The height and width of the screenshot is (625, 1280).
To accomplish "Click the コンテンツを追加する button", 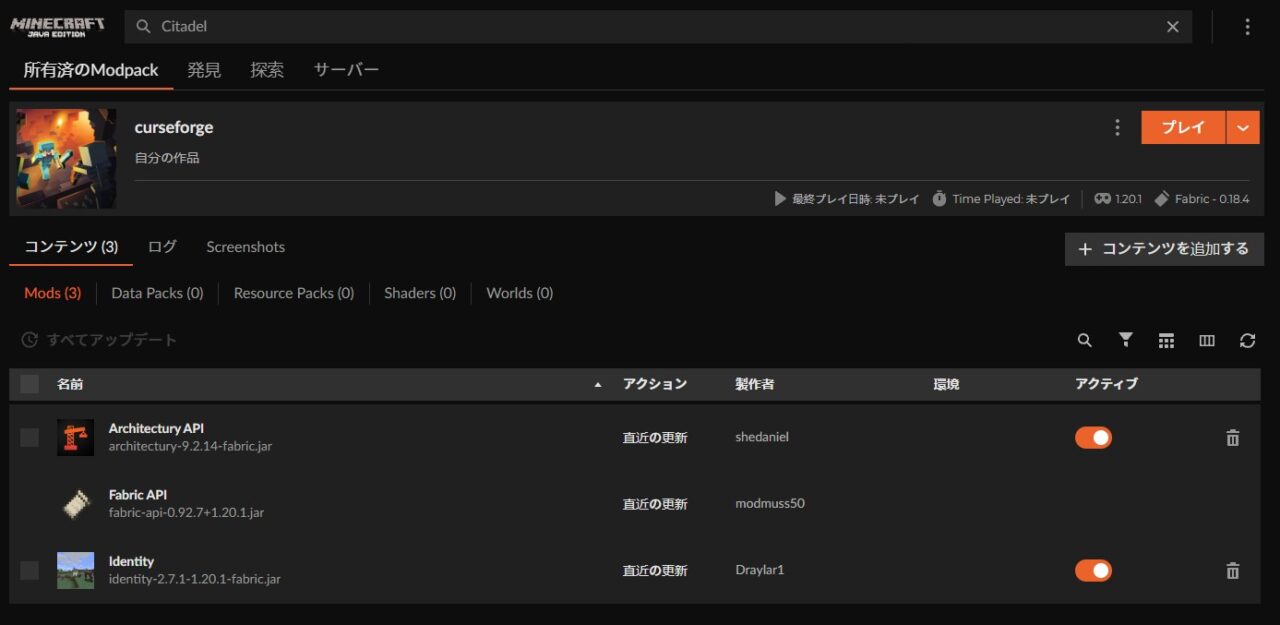I will pos(1164,249).
